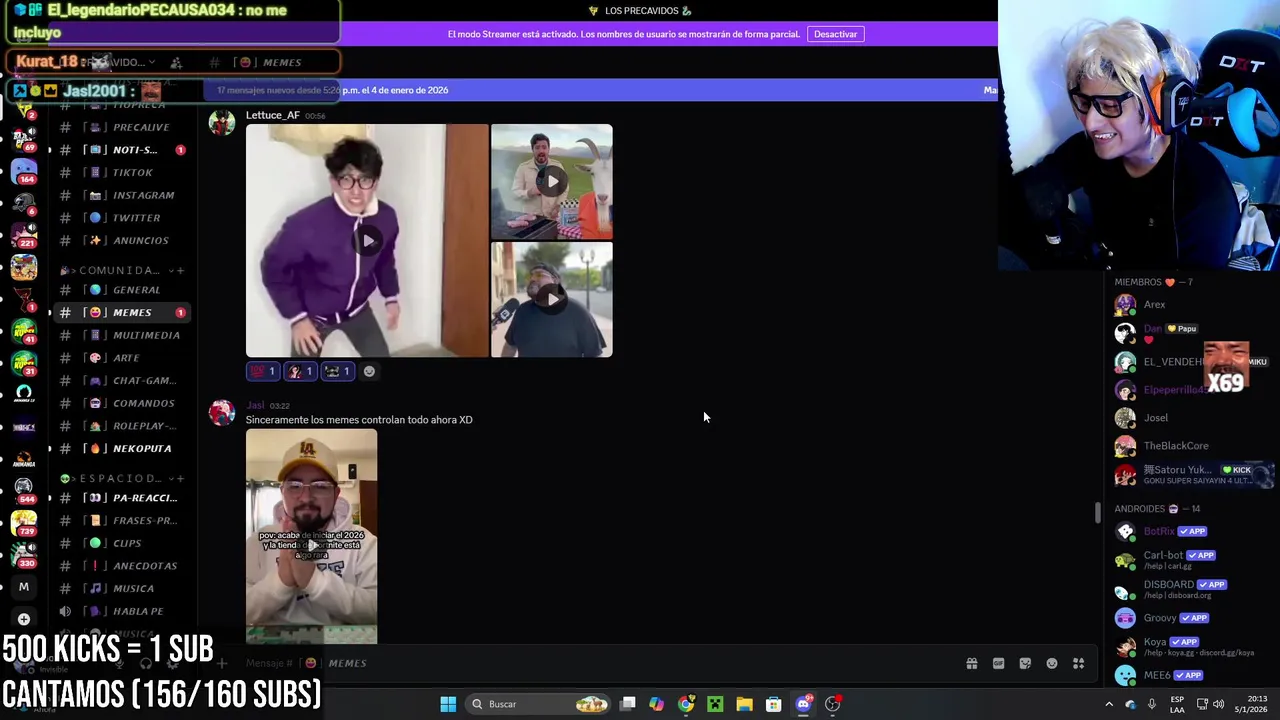Screen dimensions: 1280x720
Task: Click Lettuce_AF's avatar in chat
Action: tap(222, 123)
